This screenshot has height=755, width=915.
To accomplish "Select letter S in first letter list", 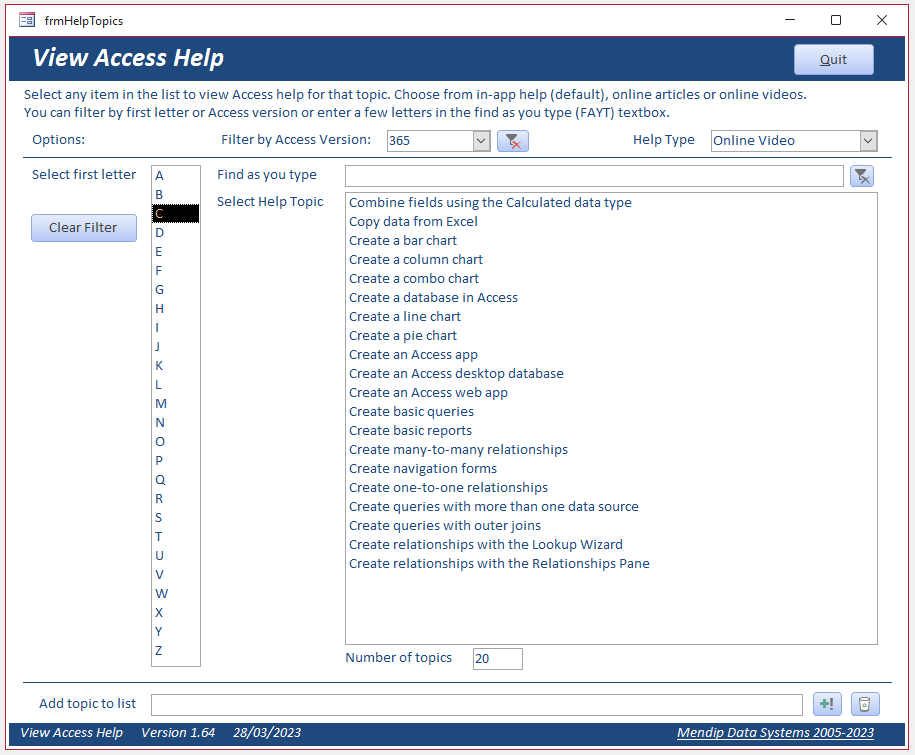I will (176, 518).
